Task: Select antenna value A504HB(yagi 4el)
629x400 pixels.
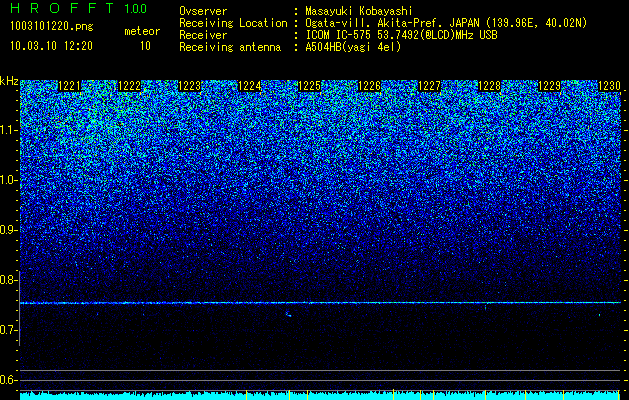Action: [353, 47]
